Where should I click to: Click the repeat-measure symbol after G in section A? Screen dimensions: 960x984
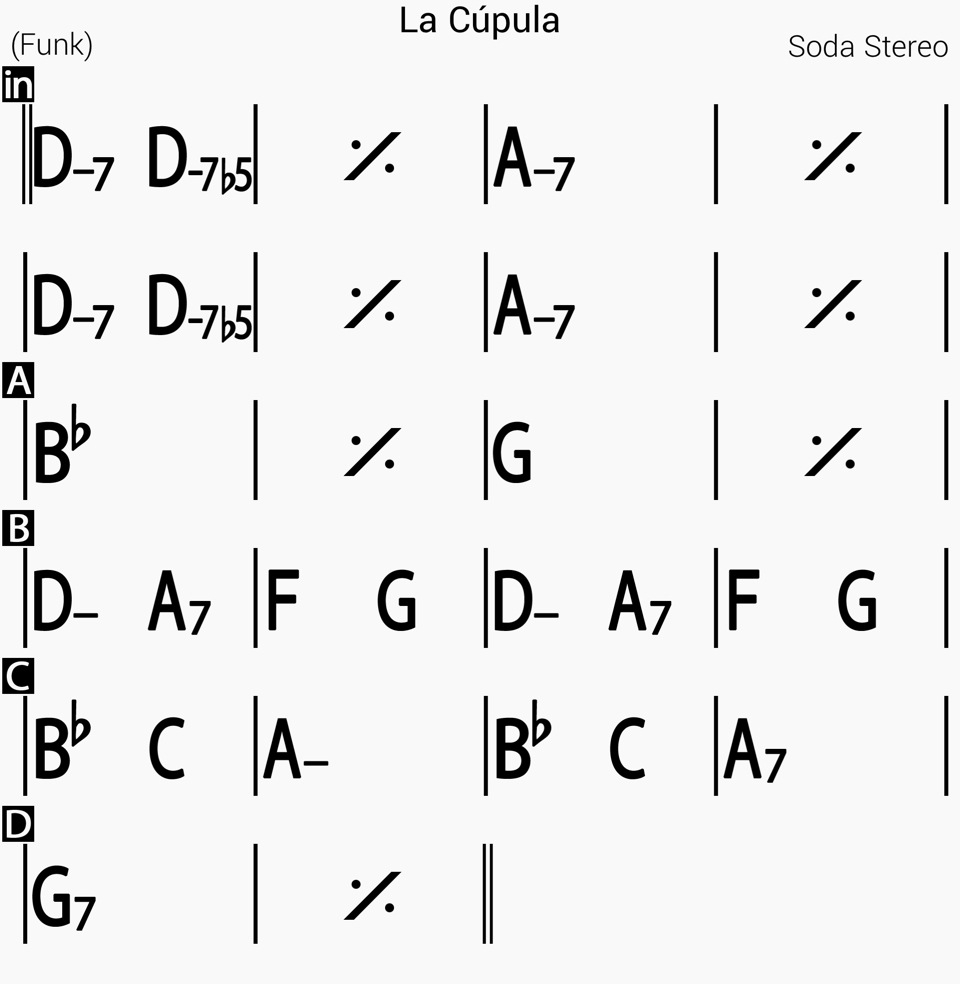[833, 452]
